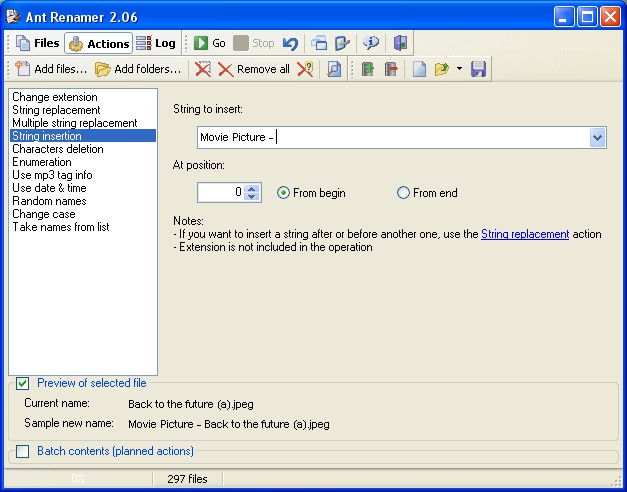627x492 pixels.
Task: Increase position value with up spinner arrow
Action: tap(252, 189)
